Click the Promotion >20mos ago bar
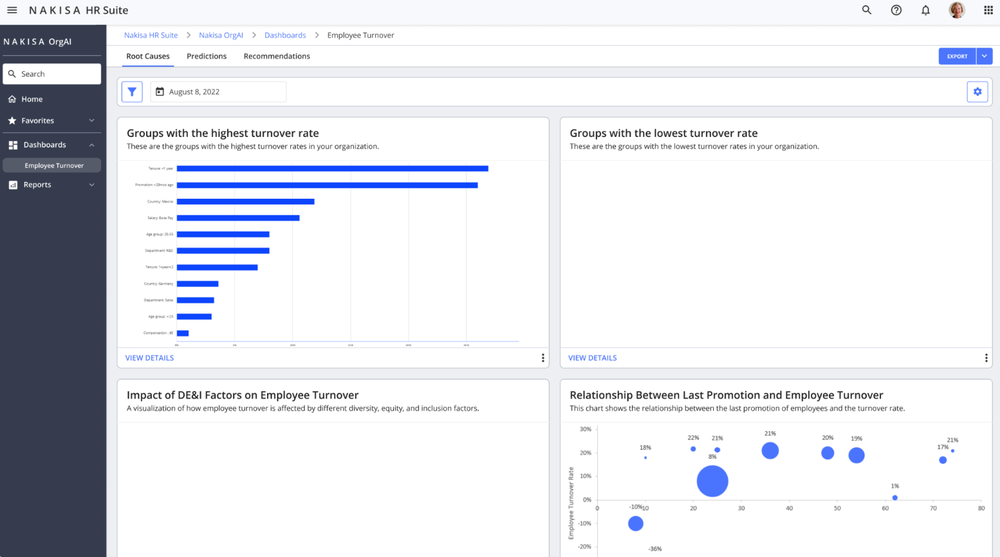Screen dimensions: 1000x557 pyautogui.click(x=327, y=185)
